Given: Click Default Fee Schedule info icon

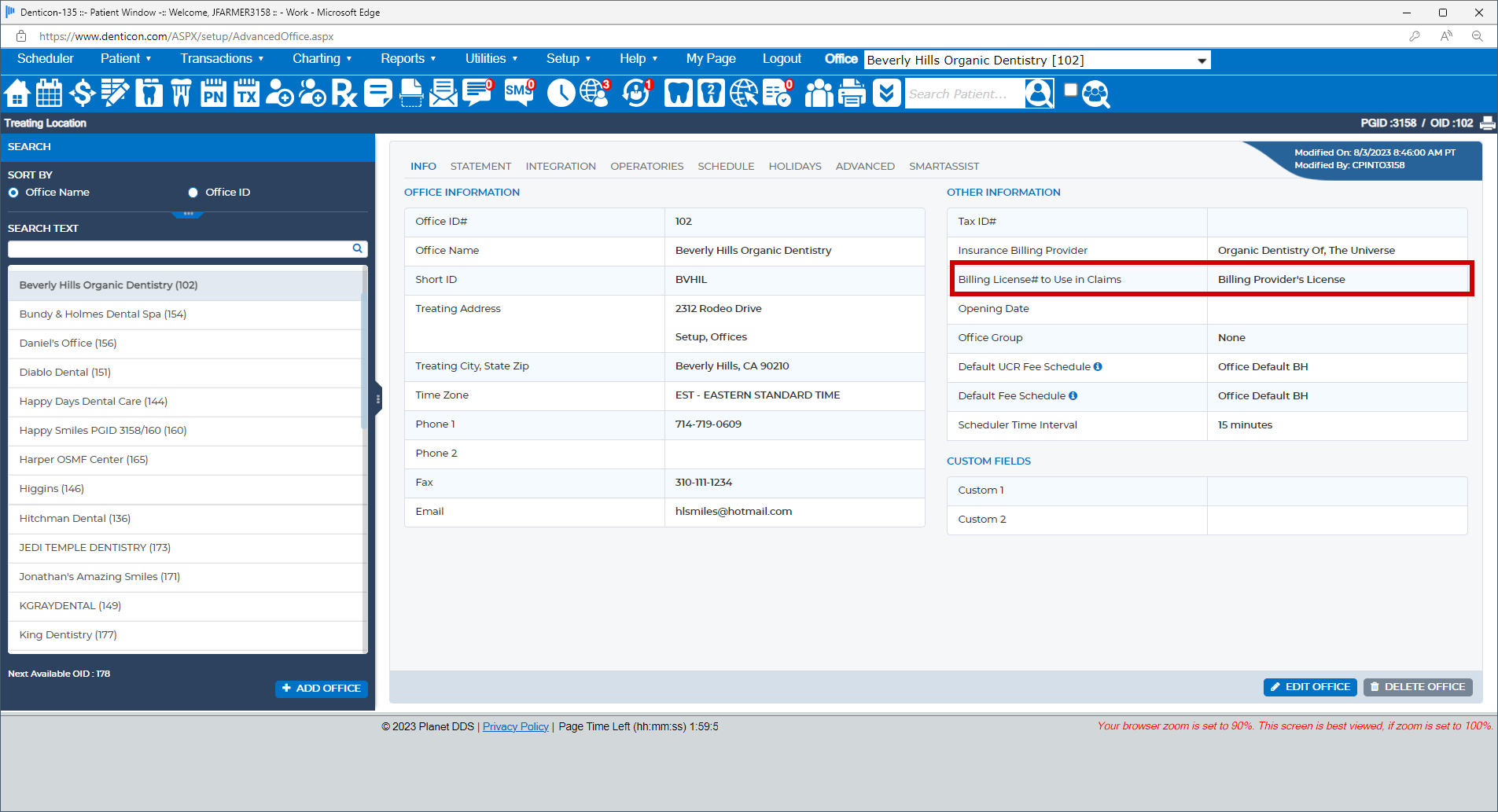Looking at the screenshot, I should coord(1073,395).
